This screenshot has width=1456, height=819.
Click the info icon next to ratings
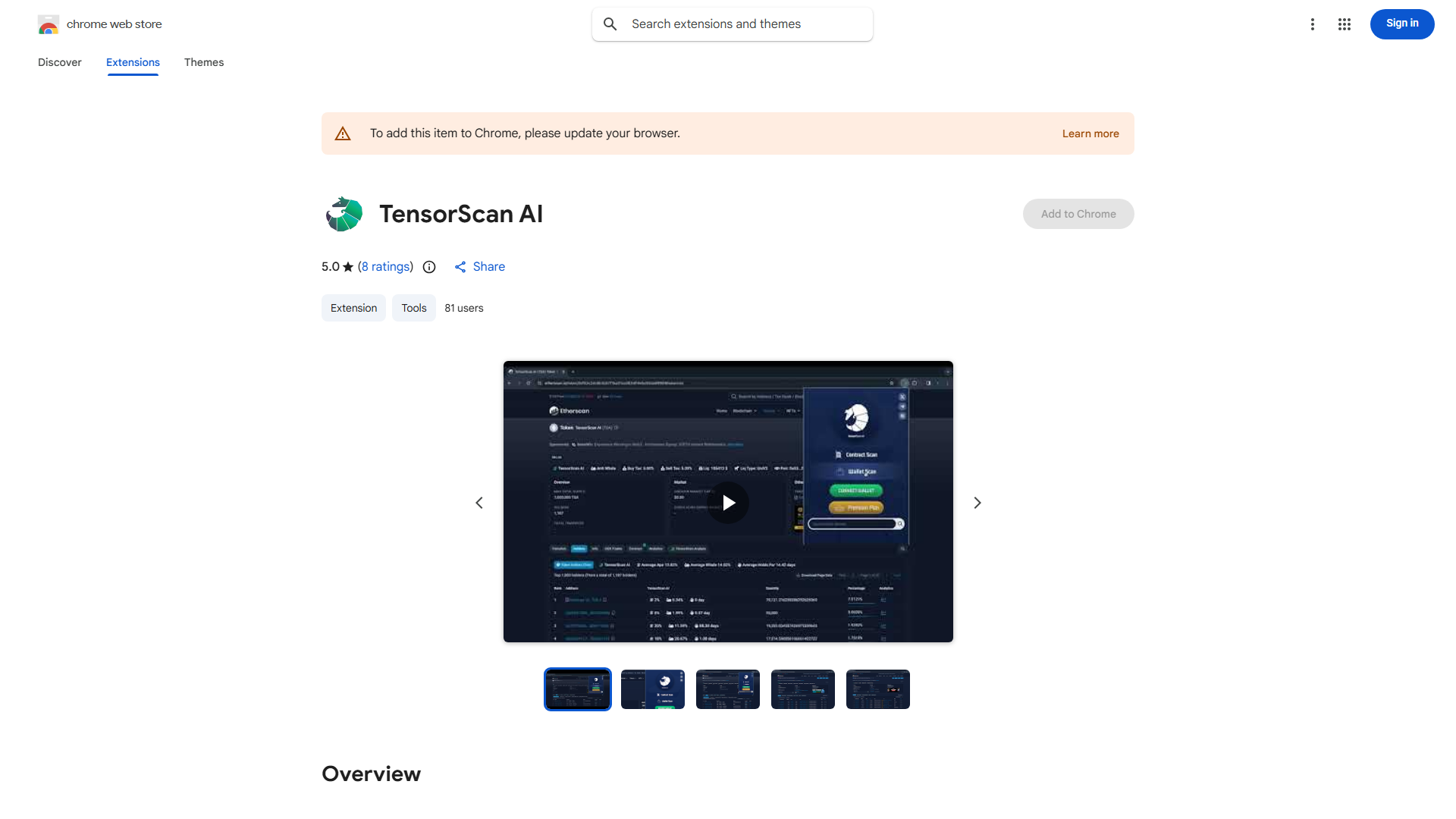pos(429,267)
